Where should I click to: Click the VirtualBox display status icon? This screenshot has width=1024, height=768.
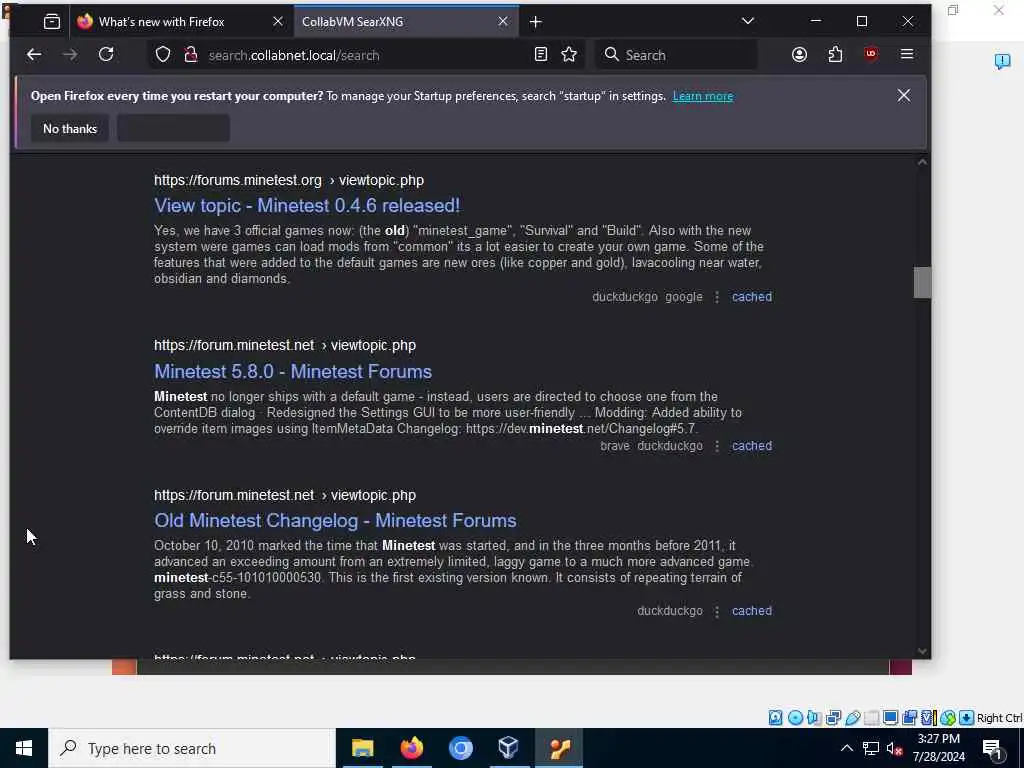(890, 718)
